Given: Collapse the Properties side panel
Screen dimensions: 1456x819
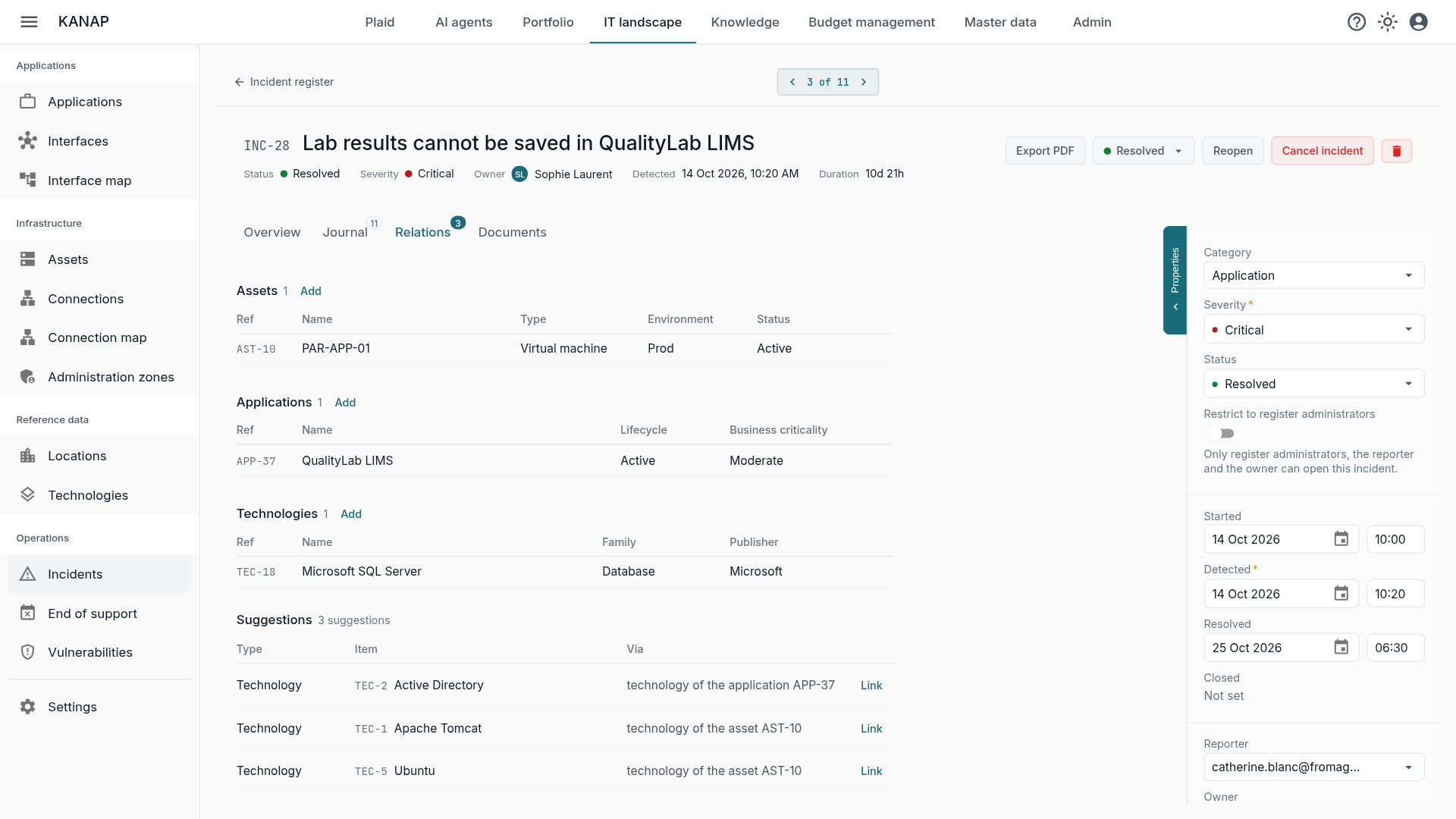Looking at the screenshot, I should coord(1175,280).
